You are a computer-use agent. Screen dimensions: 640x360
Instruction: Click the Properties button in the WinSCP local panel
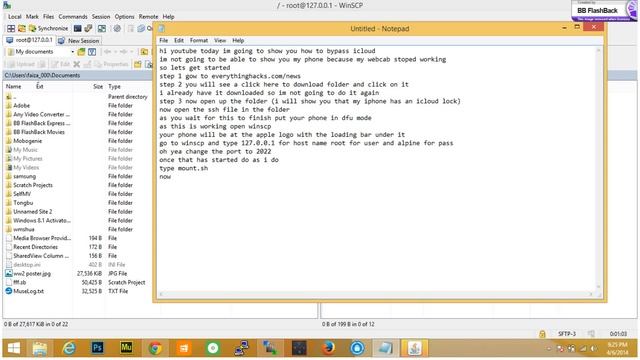pyautogui.click(x=111, y=64)
